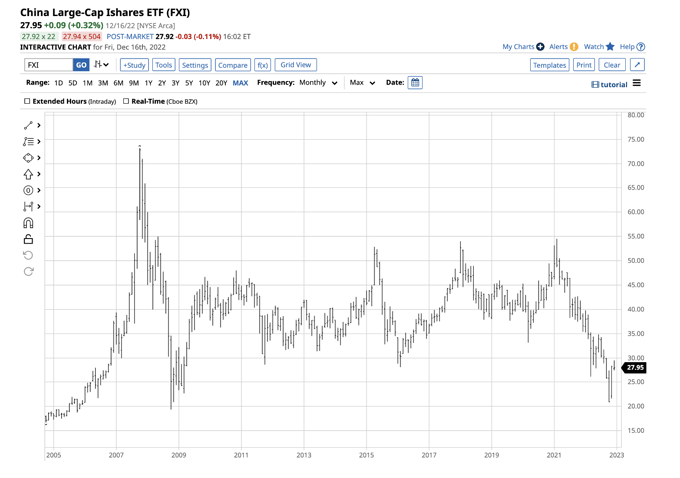The image size is (680, 478).
Task: Click the Watch link text
Action: click(x=594, y=46)
